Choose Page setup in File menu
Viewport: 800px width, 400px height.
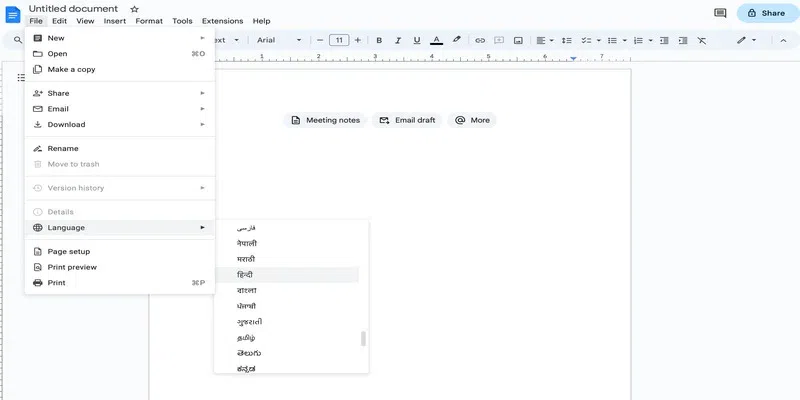coord(119,252)
